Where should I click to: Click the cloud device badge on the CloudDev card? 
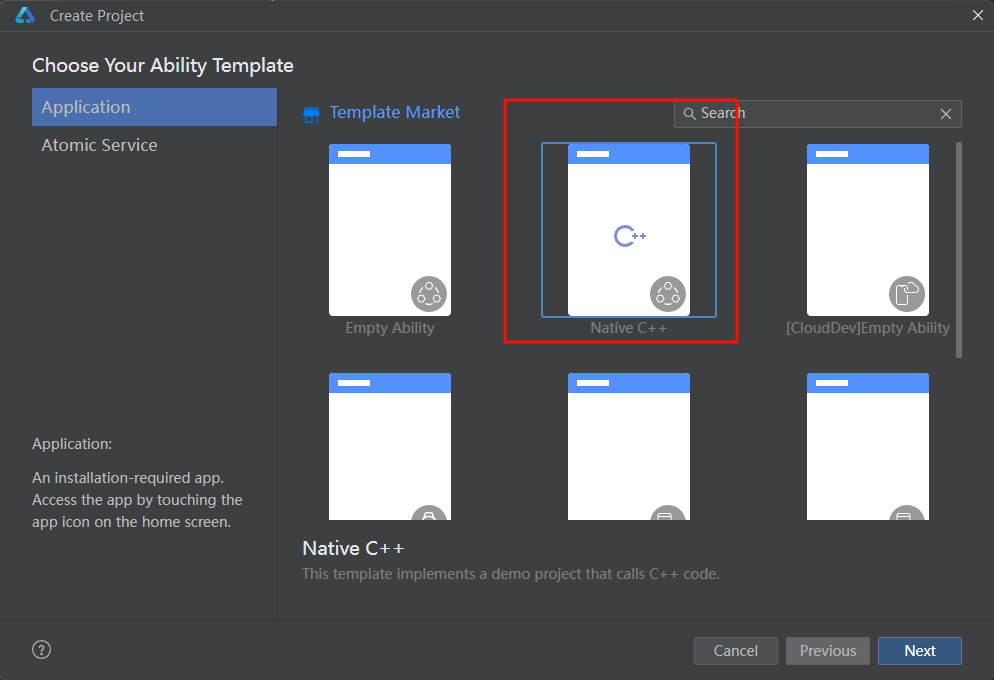tap(907, 294)
